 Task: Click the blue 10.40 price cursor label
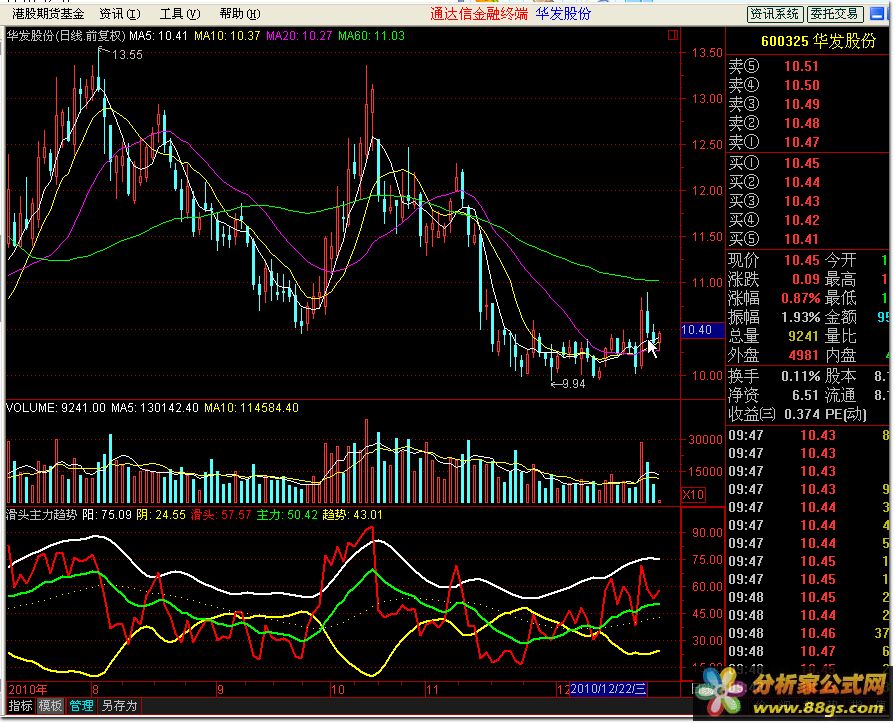click(702, 330)
